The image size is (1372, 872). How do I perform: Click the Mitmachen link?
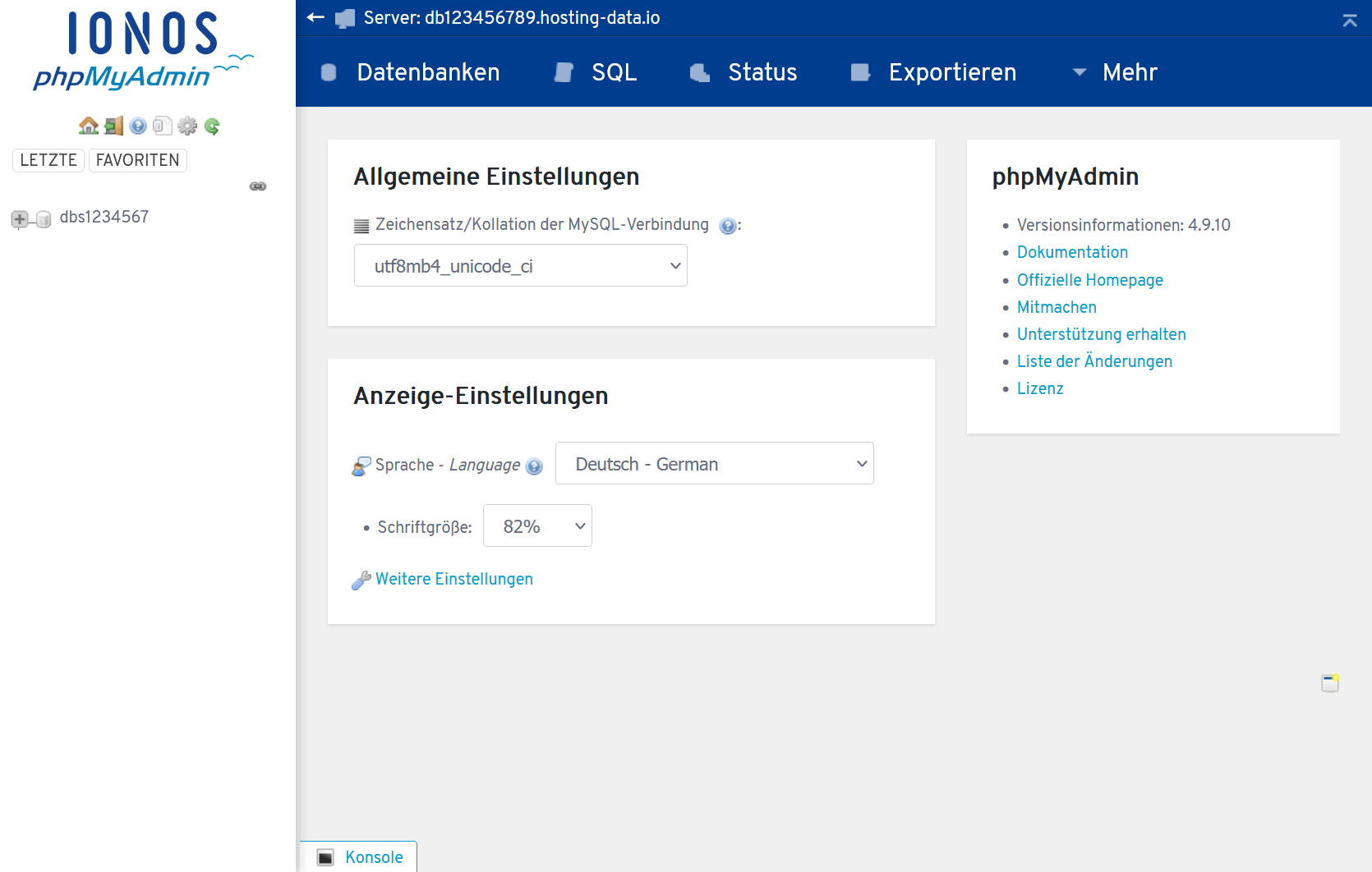click(1057, 307)
